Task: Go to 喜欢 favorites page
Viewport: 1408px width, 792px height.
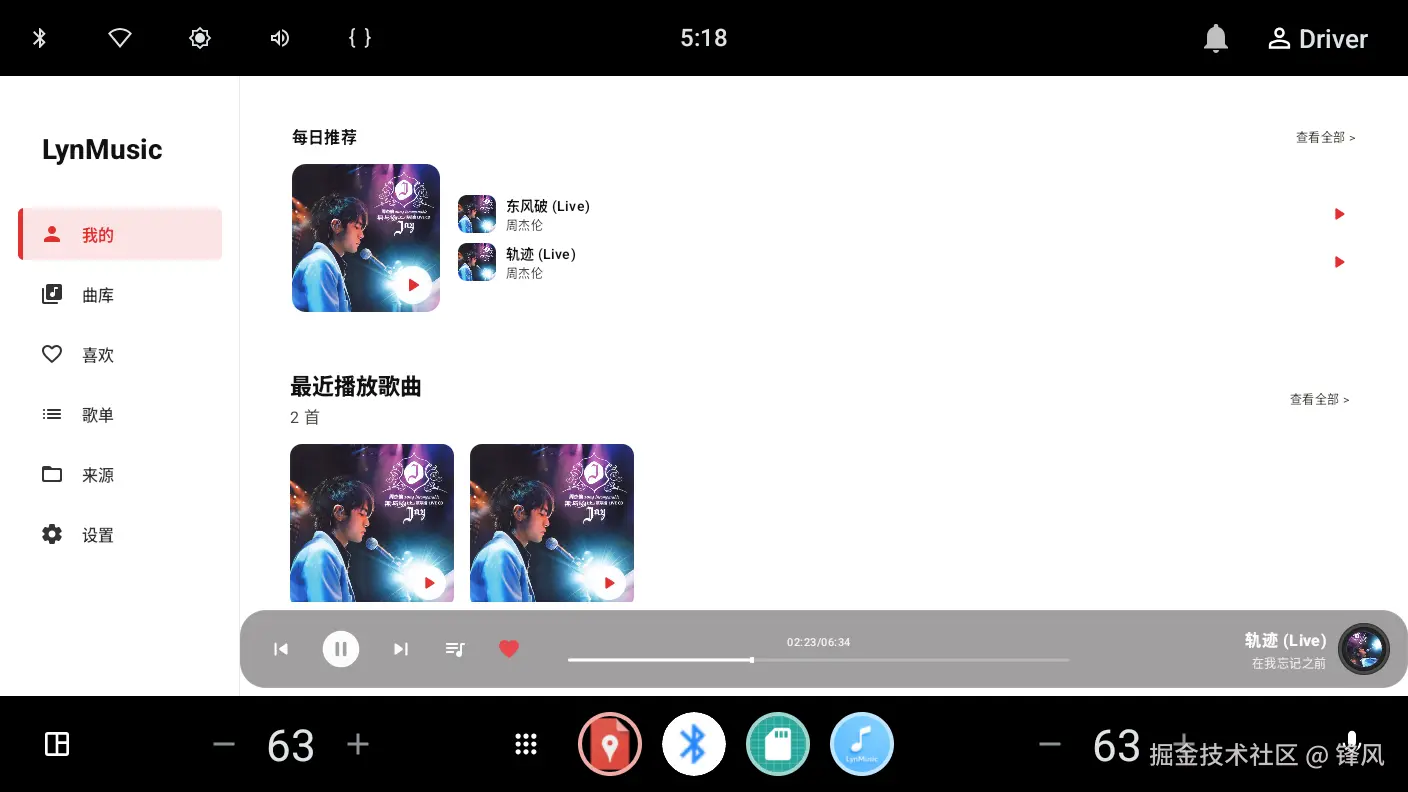Action: (120, 355)
